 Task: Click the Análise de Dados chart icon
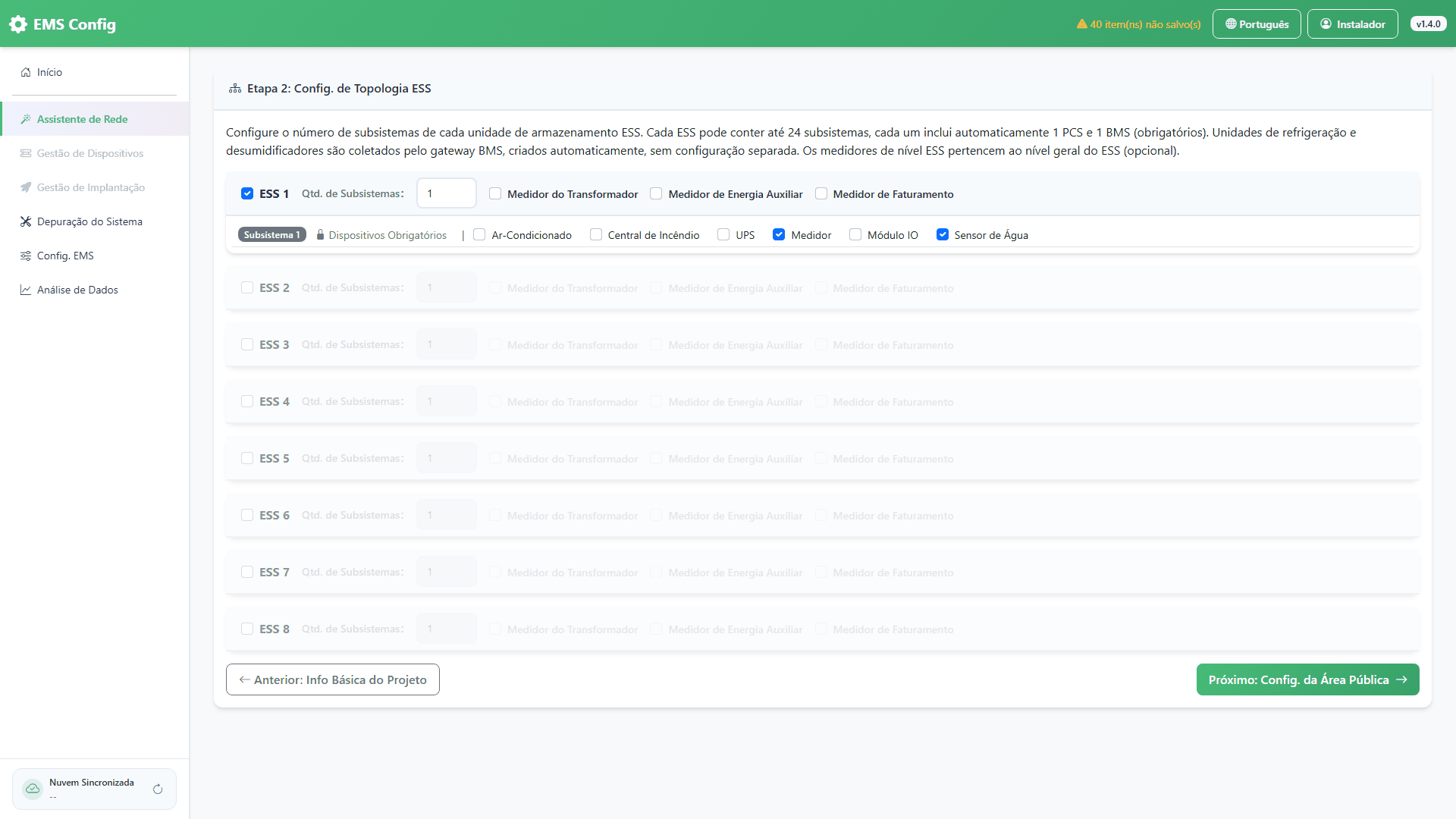(26, 290)
